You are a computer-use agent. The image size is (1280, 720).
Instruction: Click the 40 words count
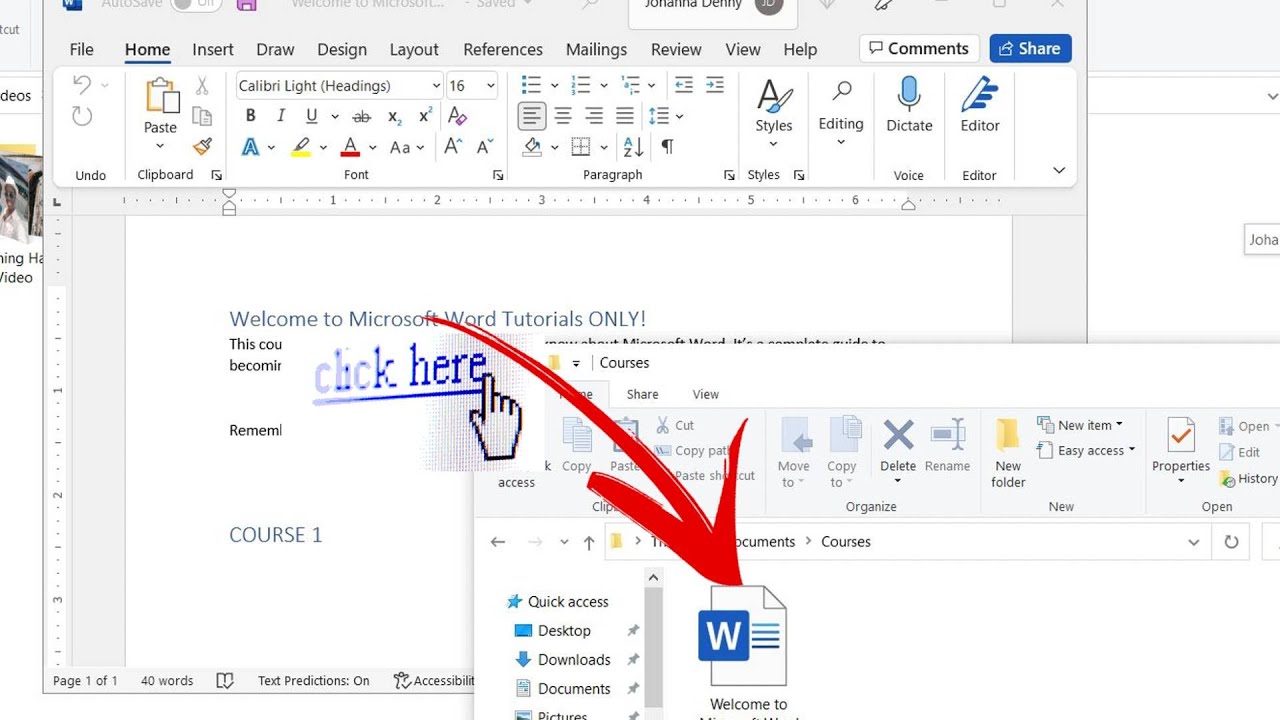(x=167, y=681)
